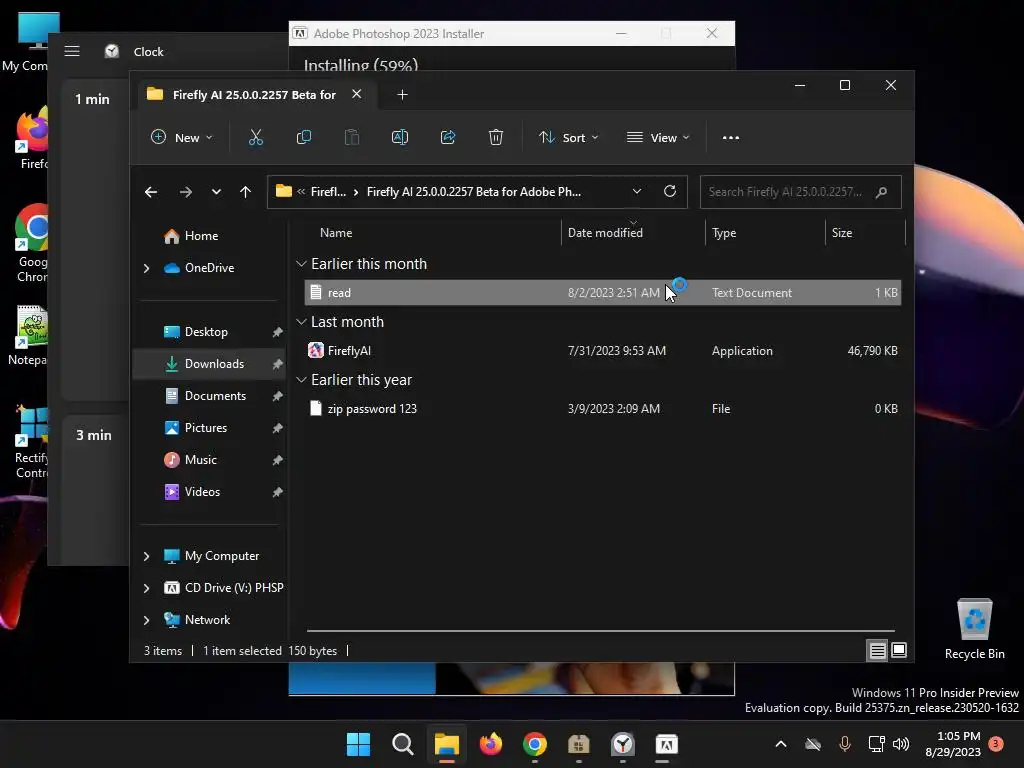Open the See more three-dots menu

pos(731,138)
